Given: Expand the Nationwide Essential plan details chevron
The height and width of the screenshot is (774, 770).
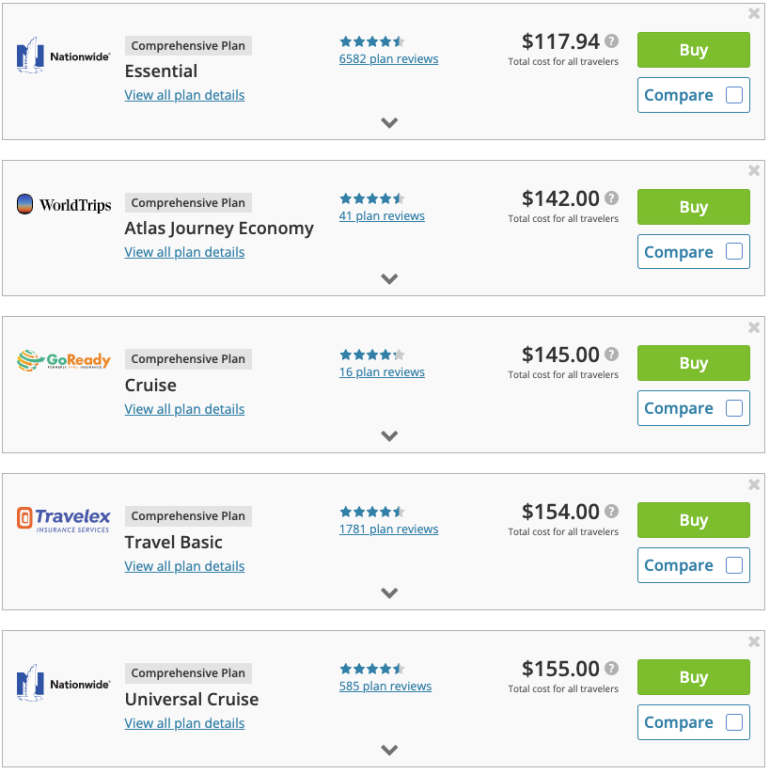Looking at the screenshot, I should (x=390, y=123).
